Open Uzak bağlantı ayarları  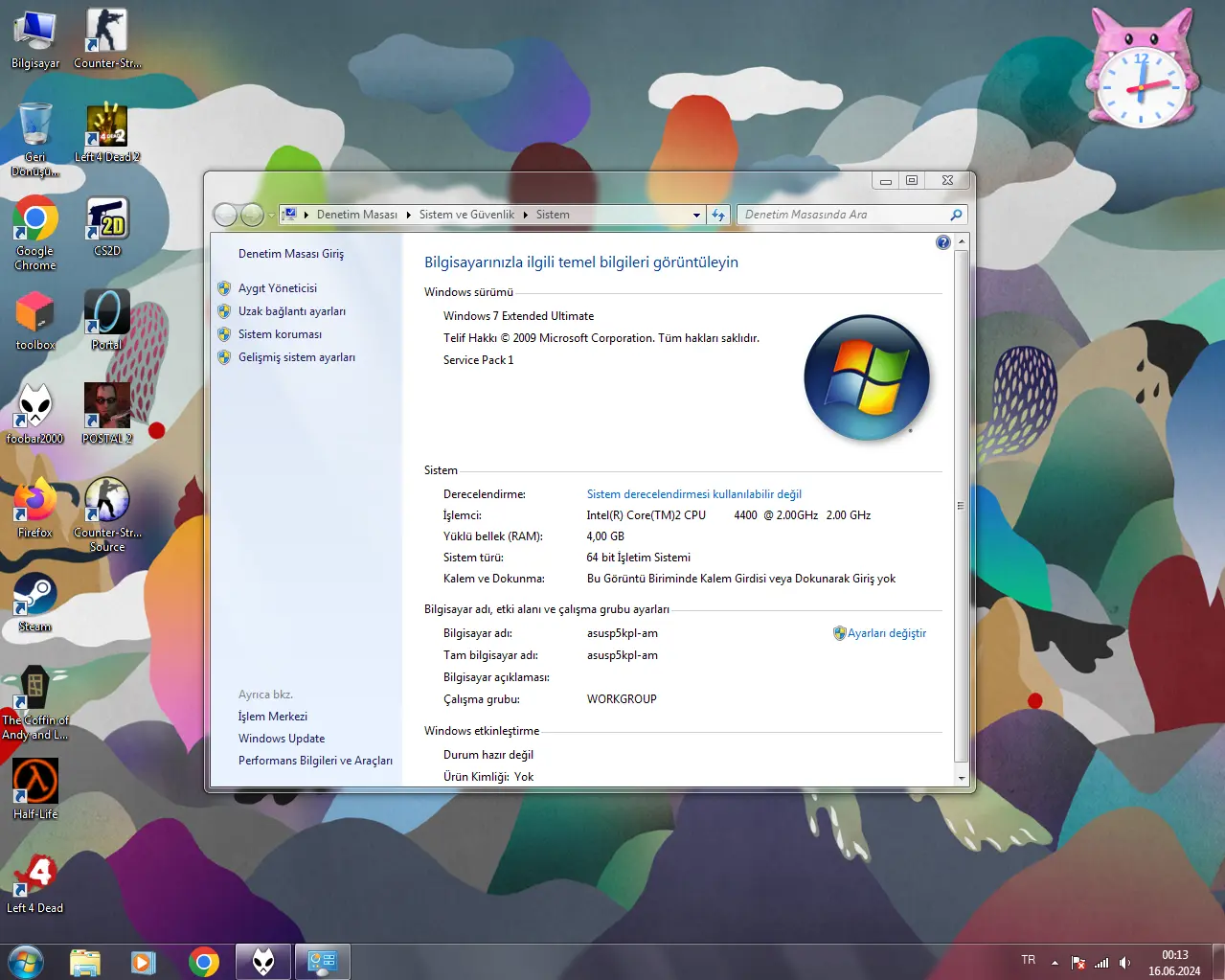point(292,311)
